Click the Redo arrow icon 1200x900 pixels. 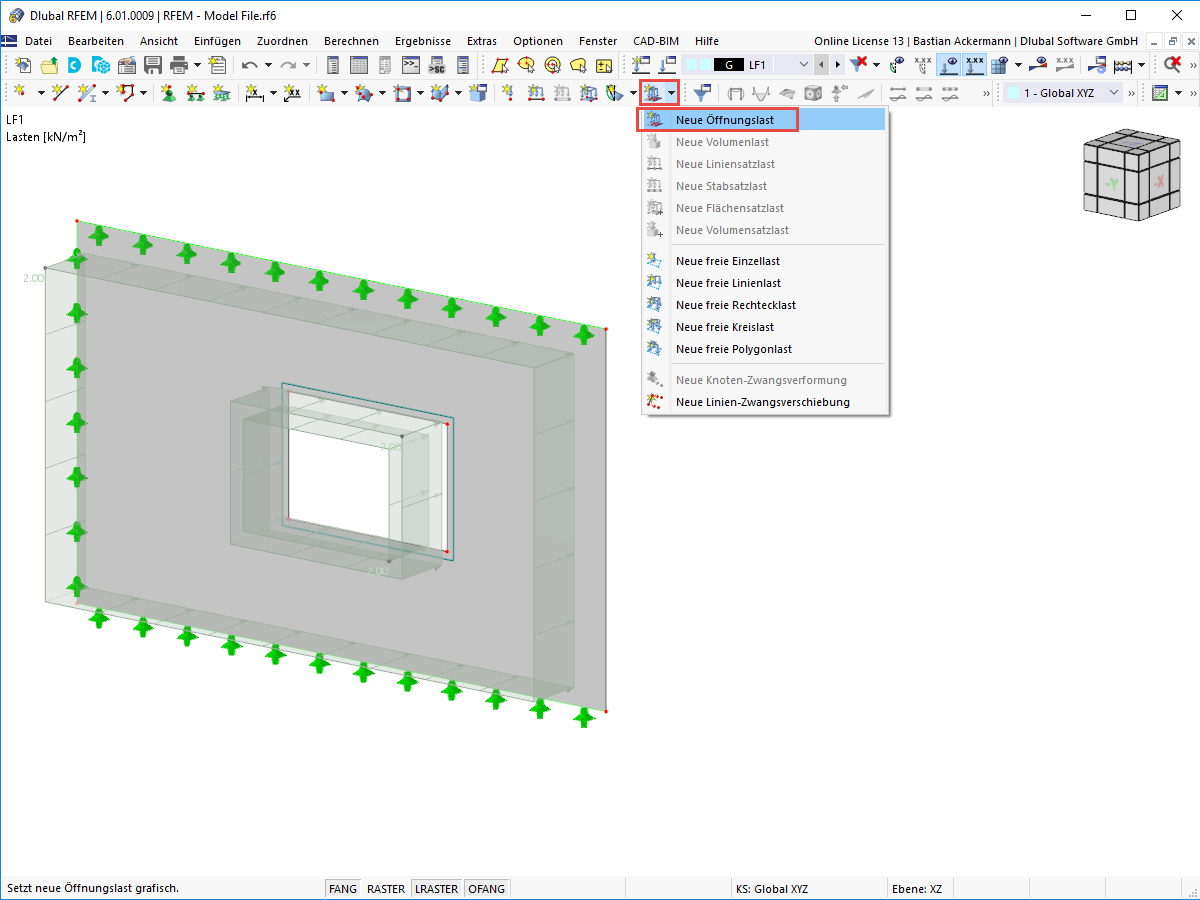point(288,65)
